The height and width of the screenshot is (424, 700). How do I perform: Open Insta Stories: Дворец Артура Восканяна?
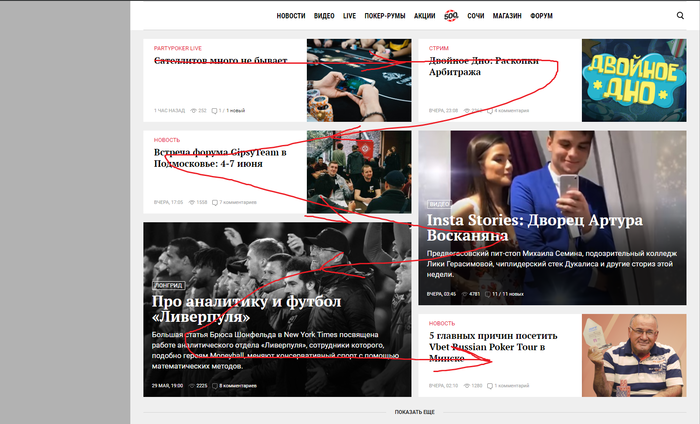(x=534, y=227)
